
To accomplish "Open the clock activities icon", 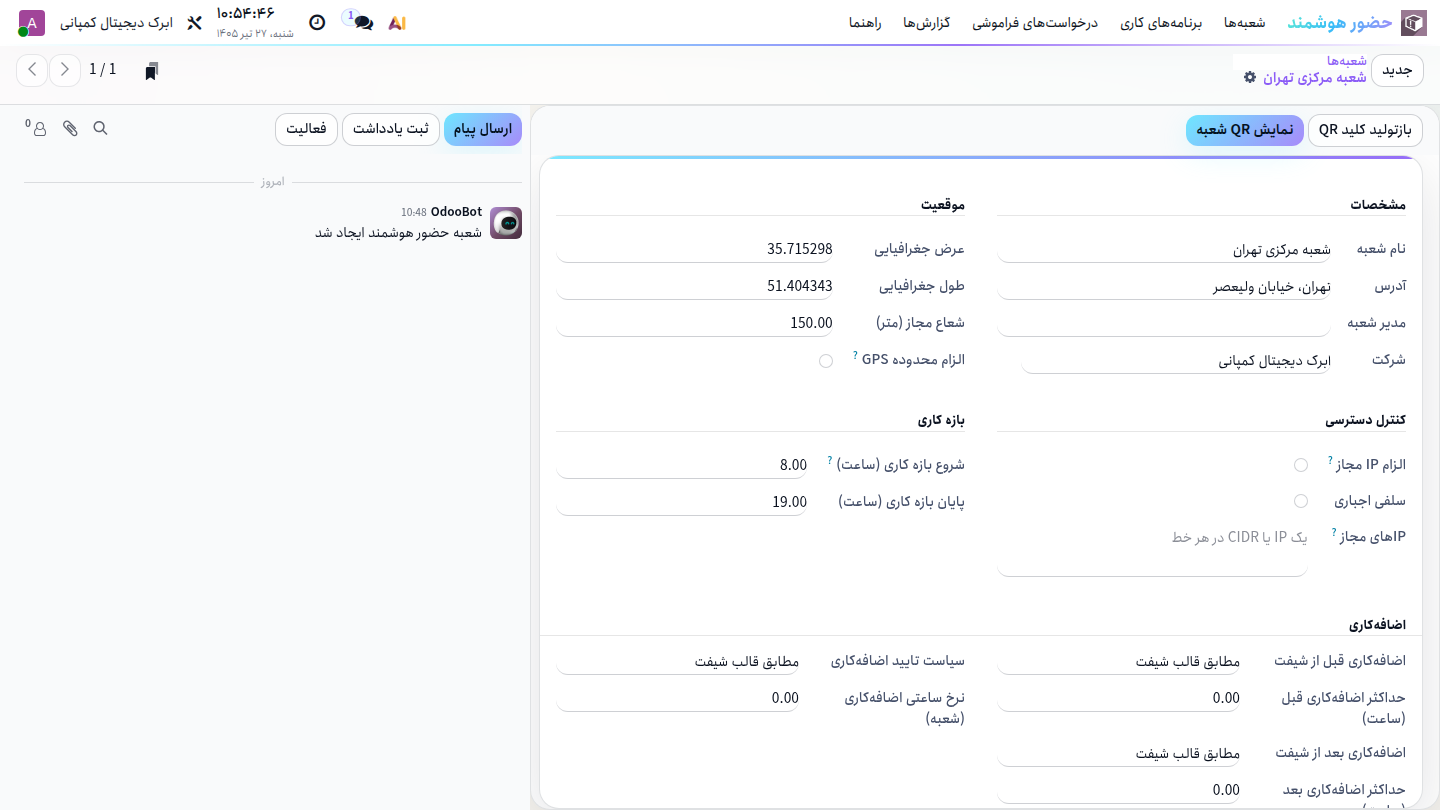I will pos(317,23).
